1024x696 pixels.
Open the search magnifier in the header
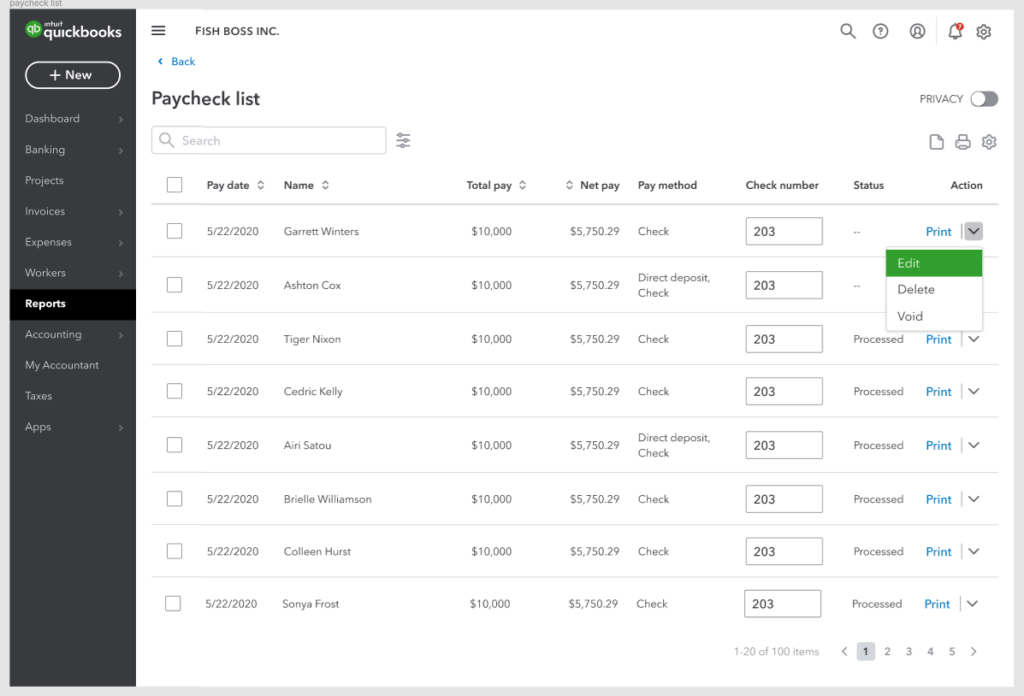(x=848, y=31)
